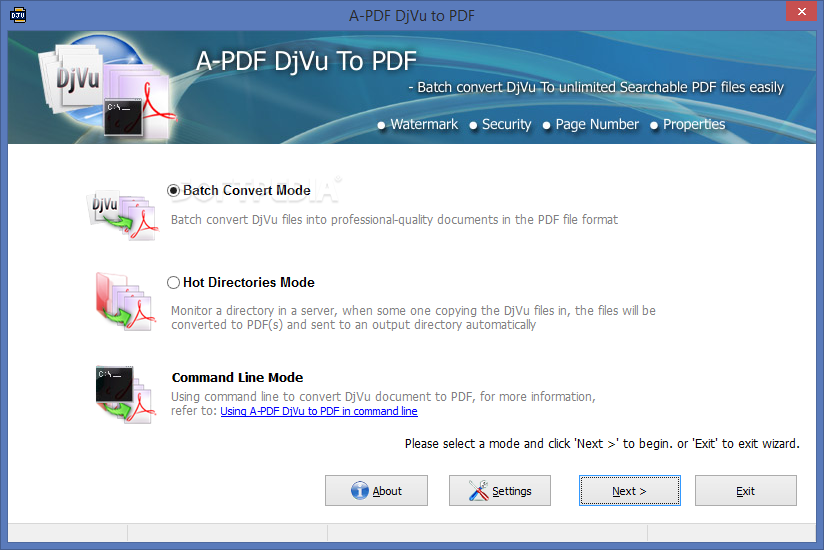Close the A-PDF DjVu to PDF window
Screen dimensions: 824x550
801,11
